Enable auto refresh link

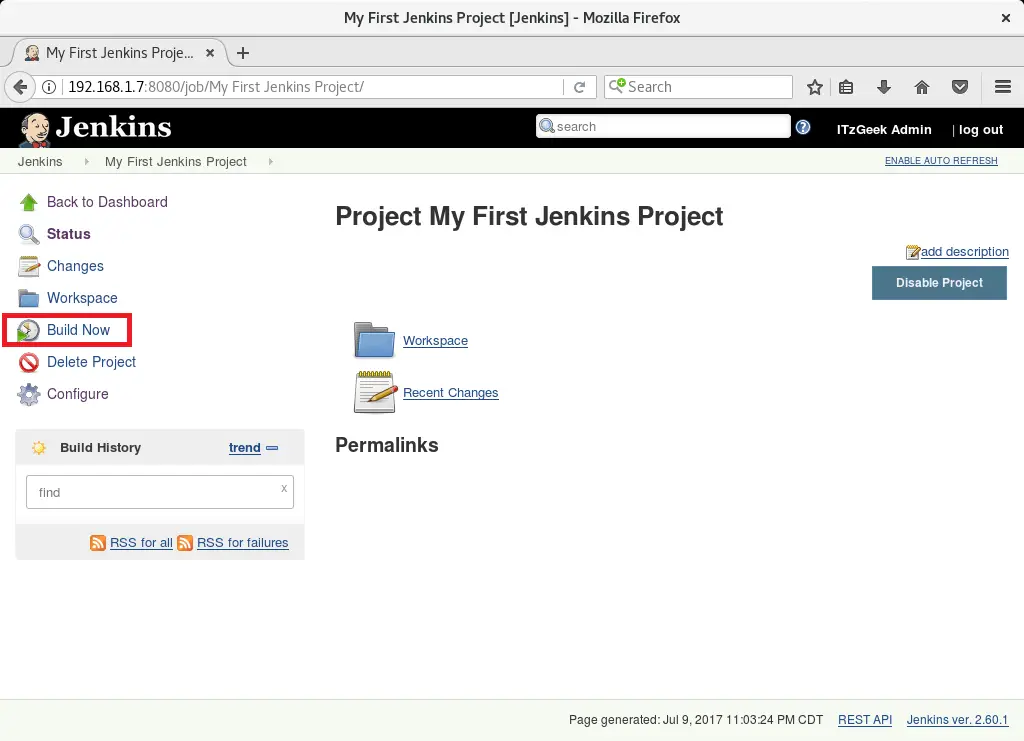(x=941, y=161)
